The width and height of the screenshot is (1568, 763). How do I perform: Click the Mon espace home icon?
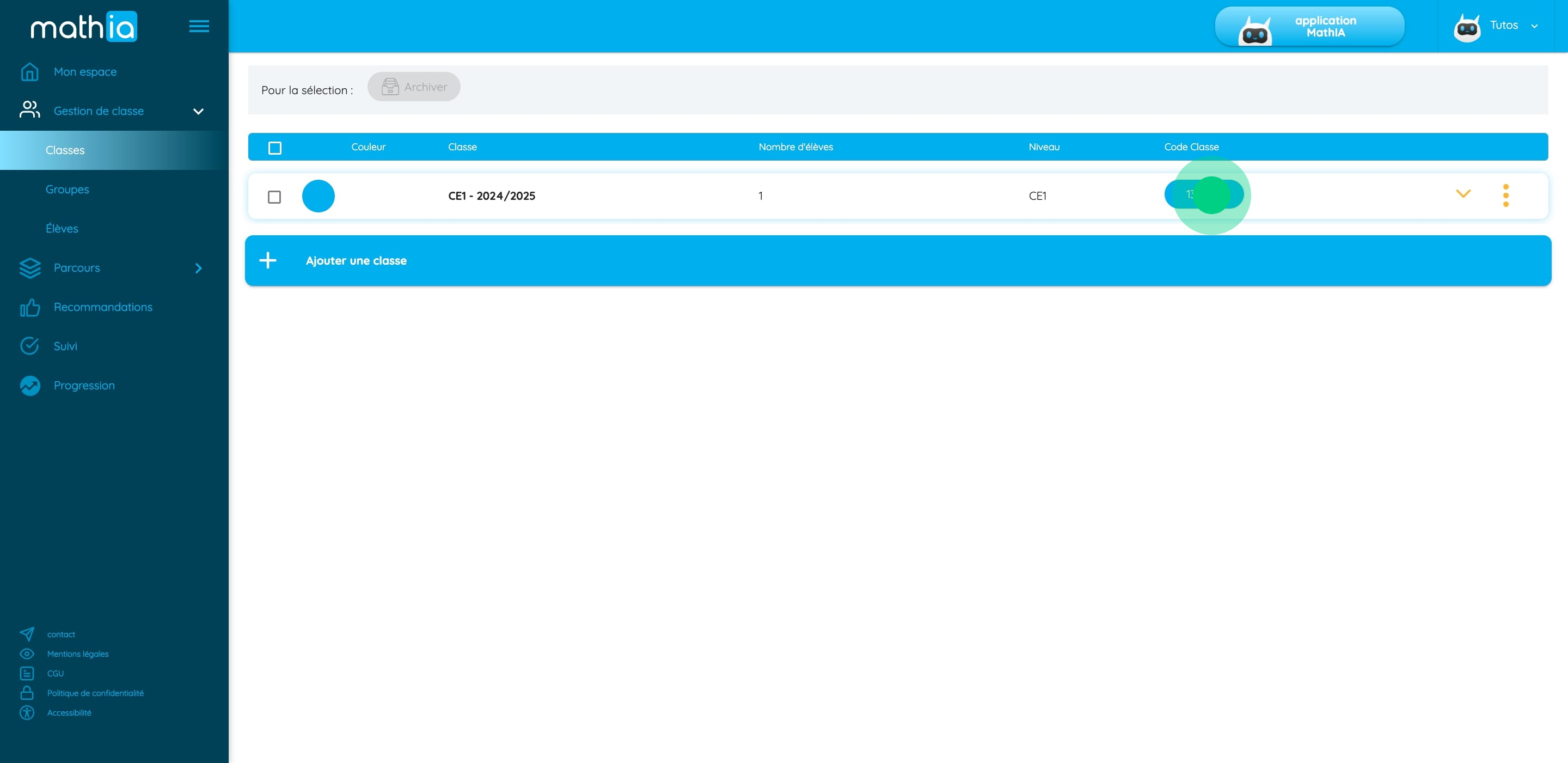(29, 72)
